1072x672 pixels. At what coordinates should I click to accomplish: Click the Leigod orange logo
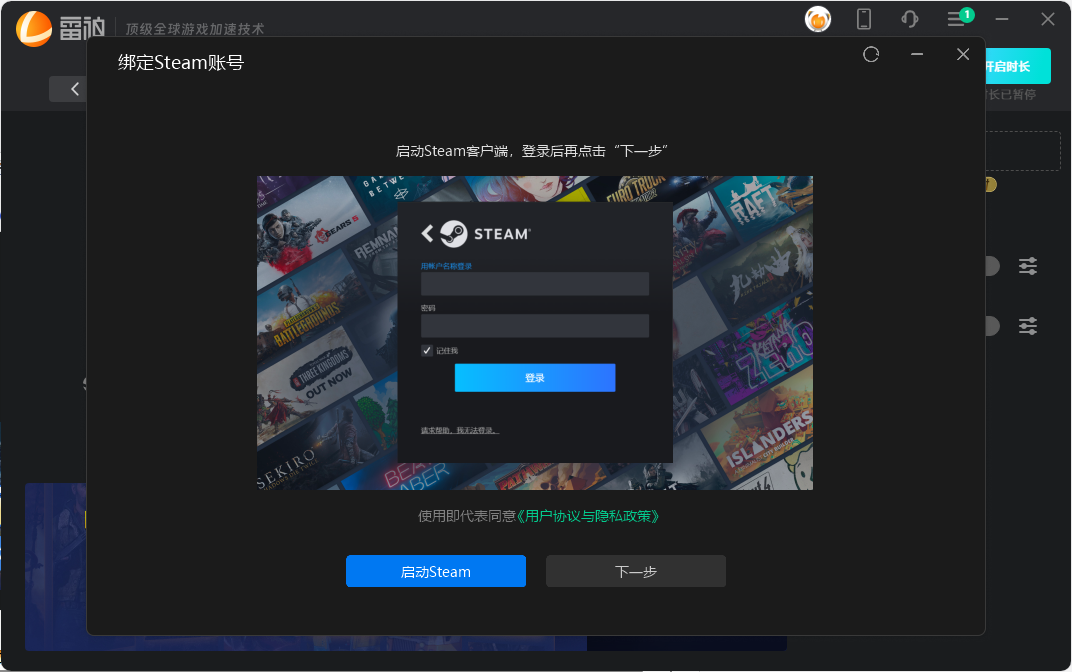click(x=34, y=29)
